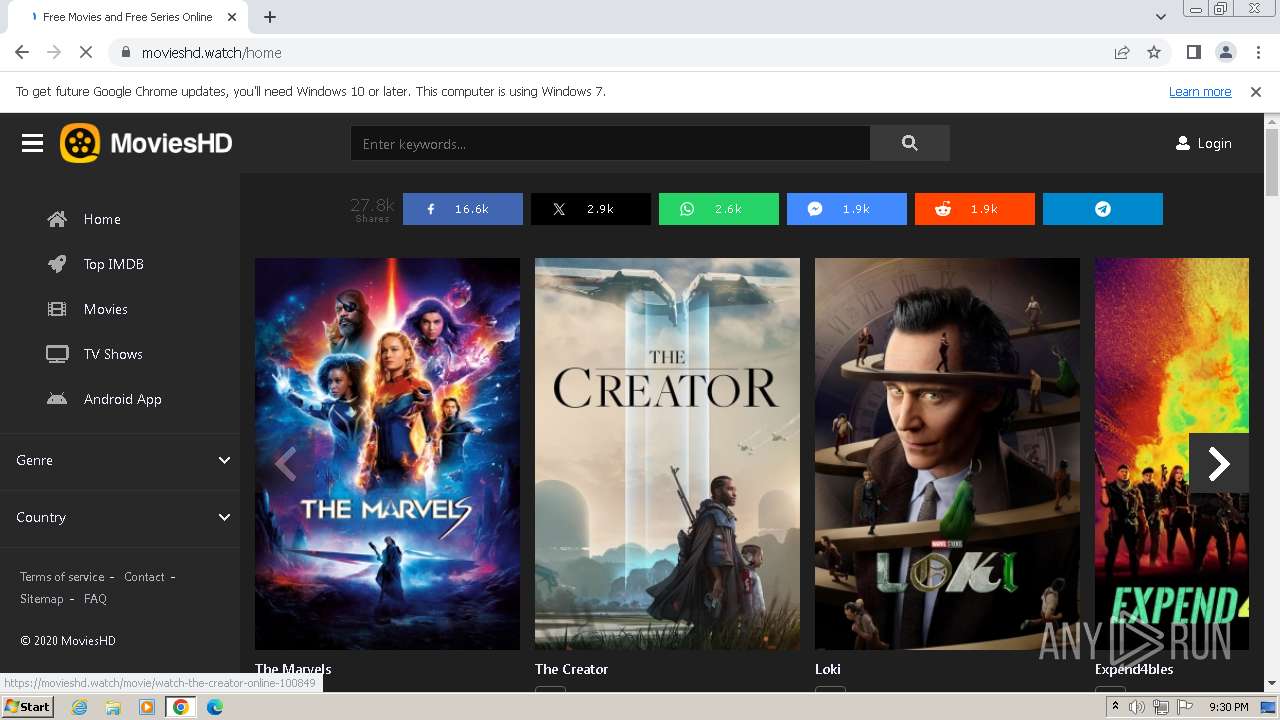Go back in browser history
The height and width of the screenshot is (720, 1280).
click(x=22, y=52)
